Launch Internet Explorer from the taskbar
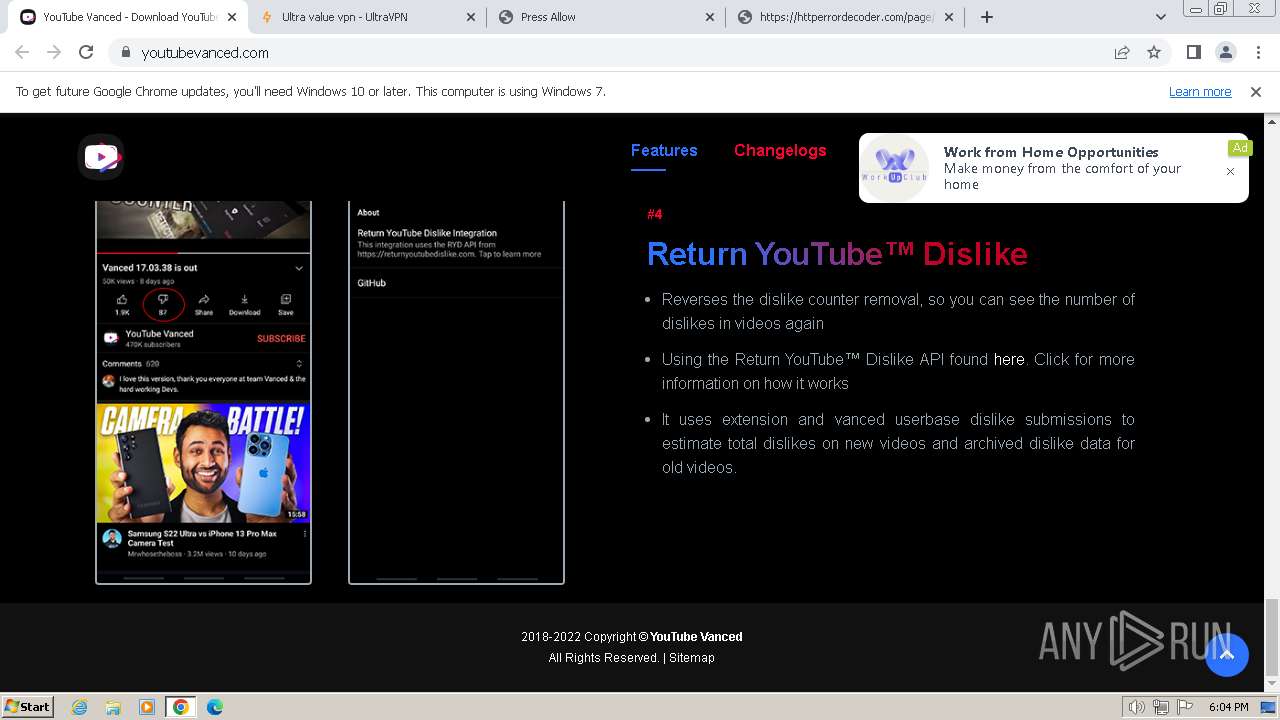Viewport: 1280px width, 720px height. coord(80,707)
